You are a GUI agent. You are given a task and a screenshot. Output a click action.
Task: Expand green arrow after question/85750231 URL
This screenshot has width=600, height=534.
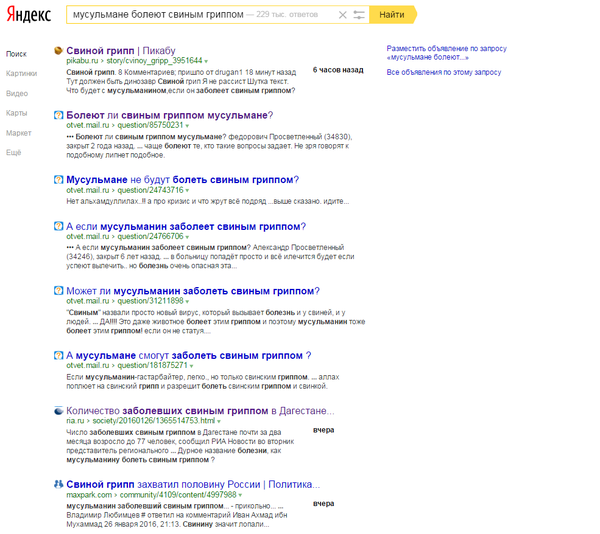tap(188, 126)
